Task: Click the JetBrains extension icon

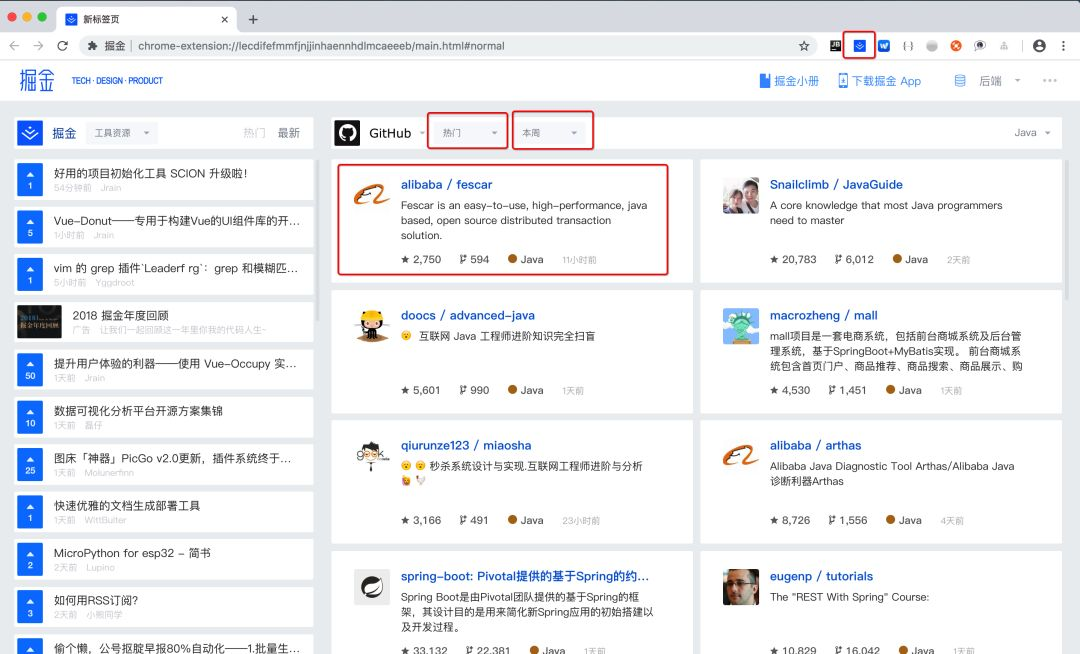Action: pos(836,45)
